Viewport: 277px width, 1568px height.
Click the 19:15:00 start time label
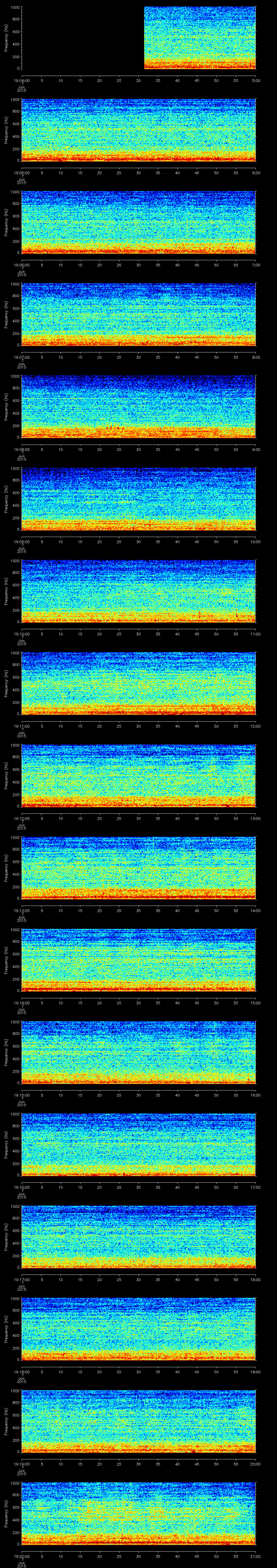coord(22,1095)
